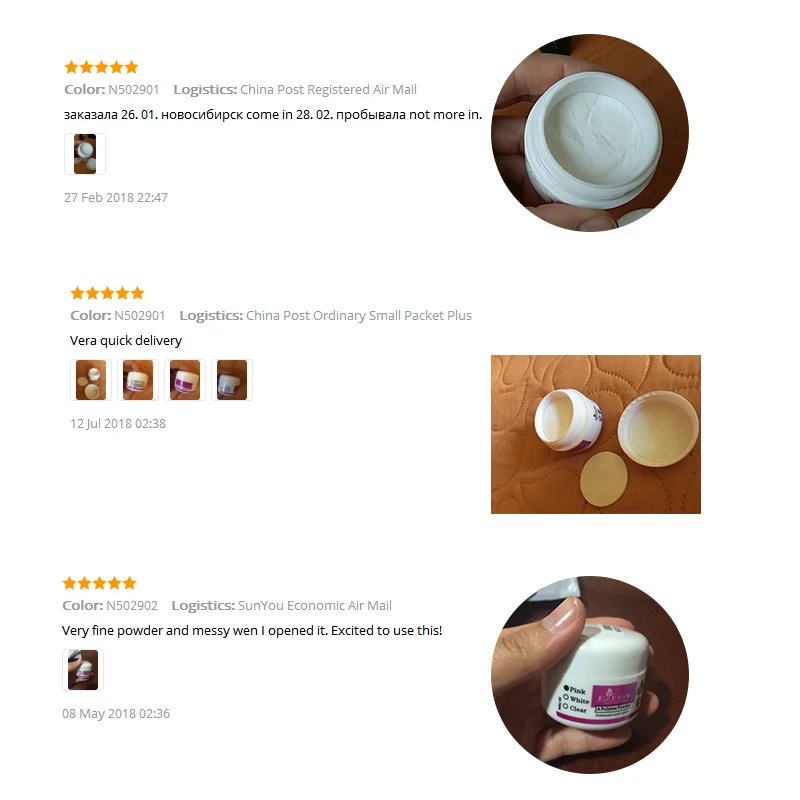
Task: Click the 12 Jul 2018 02:38 timestamp
Action: (x=118, y=423)
